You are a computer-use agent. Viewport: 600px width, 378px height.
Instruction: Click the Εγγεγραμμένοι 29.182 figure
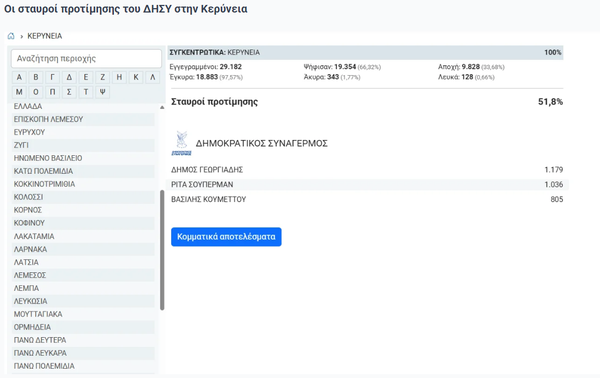point(206,67)
